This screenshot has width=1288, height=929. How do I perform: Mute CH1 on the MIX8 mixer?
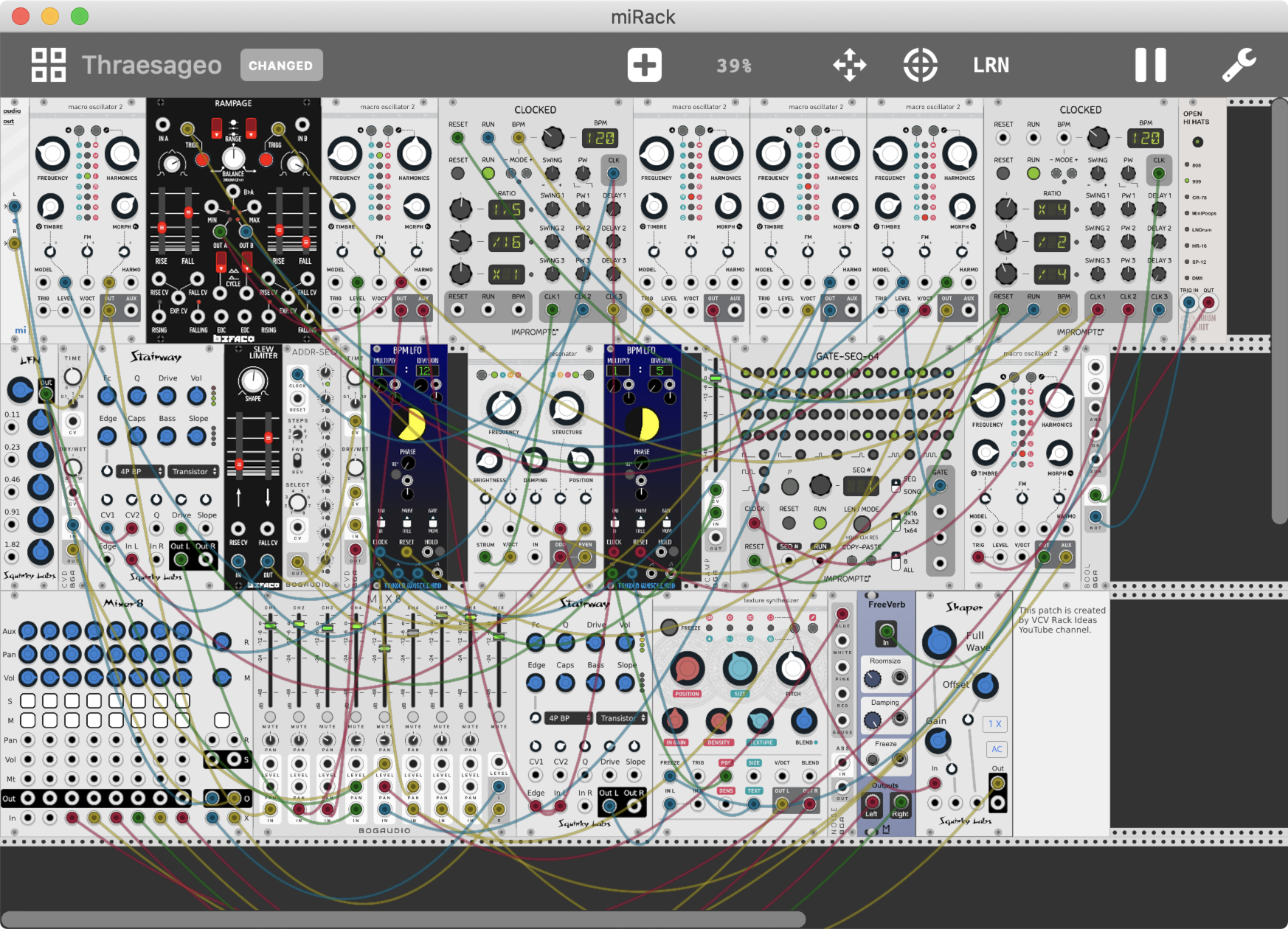[270, 717]
